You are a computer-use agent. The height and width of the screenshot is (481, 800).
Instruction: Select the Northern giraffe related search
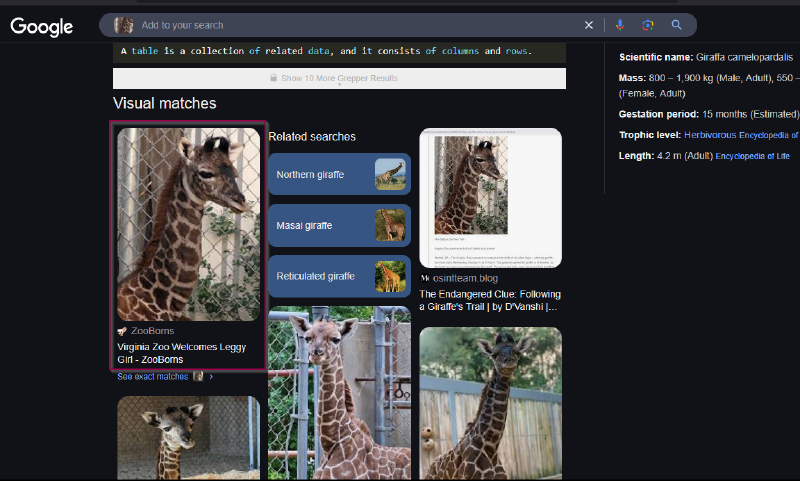(339, 174)
